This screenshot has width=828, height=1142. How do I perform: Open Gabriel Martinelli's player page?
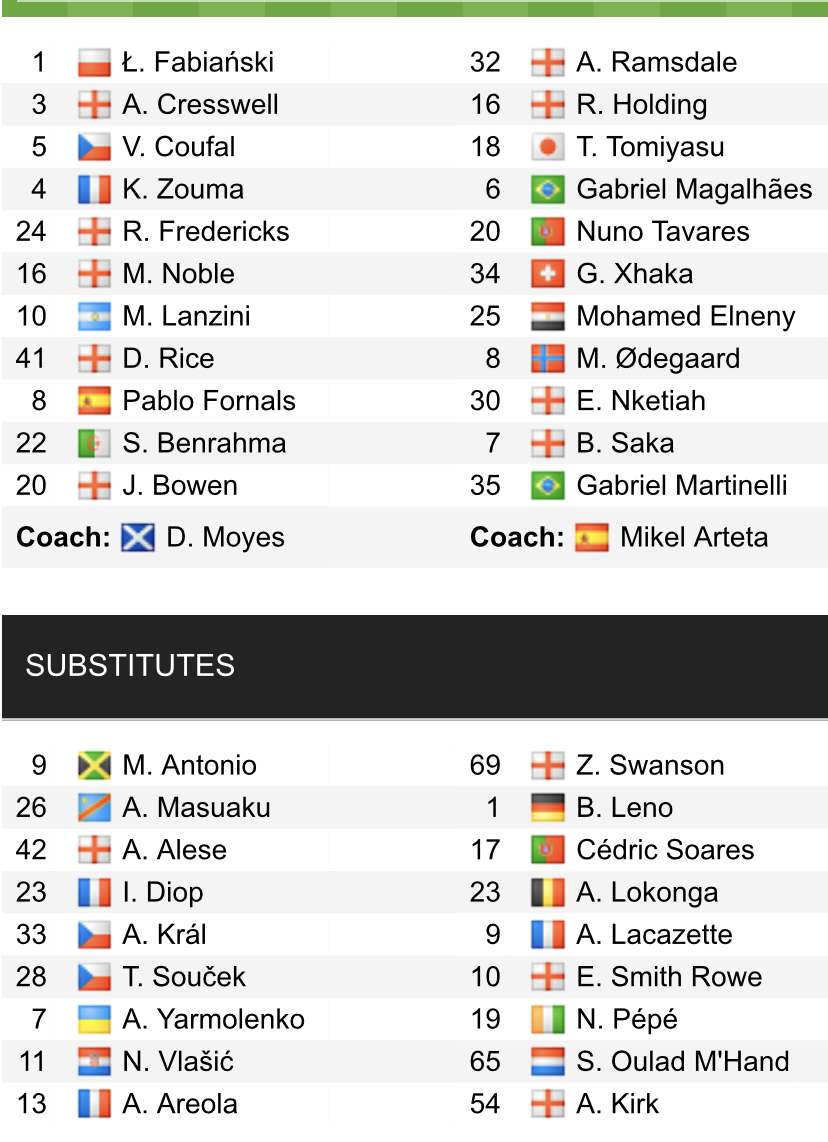click(x=682, y=485)
